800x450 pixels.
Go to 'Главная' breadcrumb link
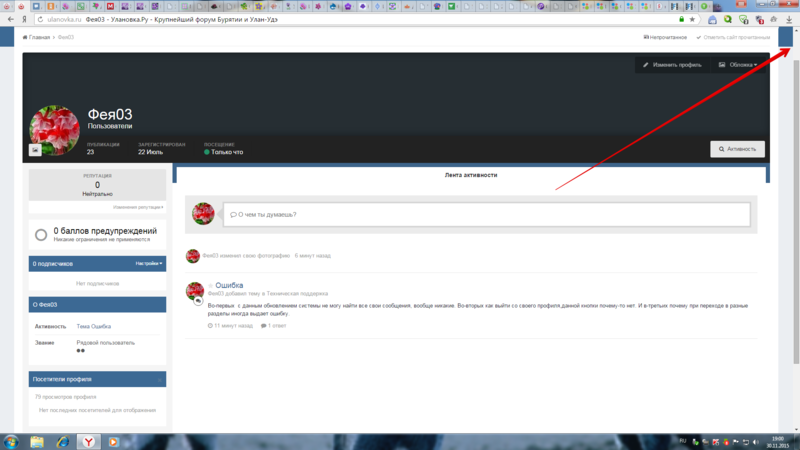coord(39,37)
